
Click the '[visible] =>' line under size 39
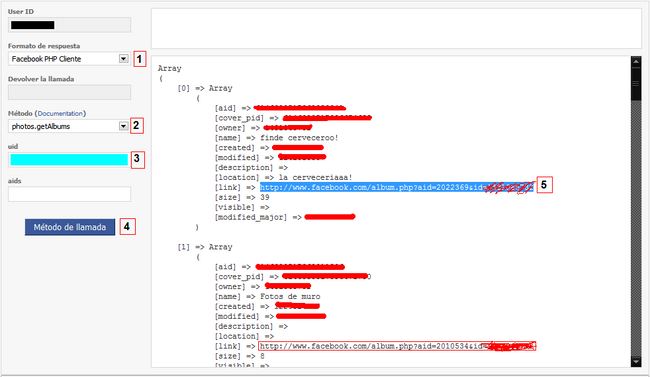click(242, 207)
